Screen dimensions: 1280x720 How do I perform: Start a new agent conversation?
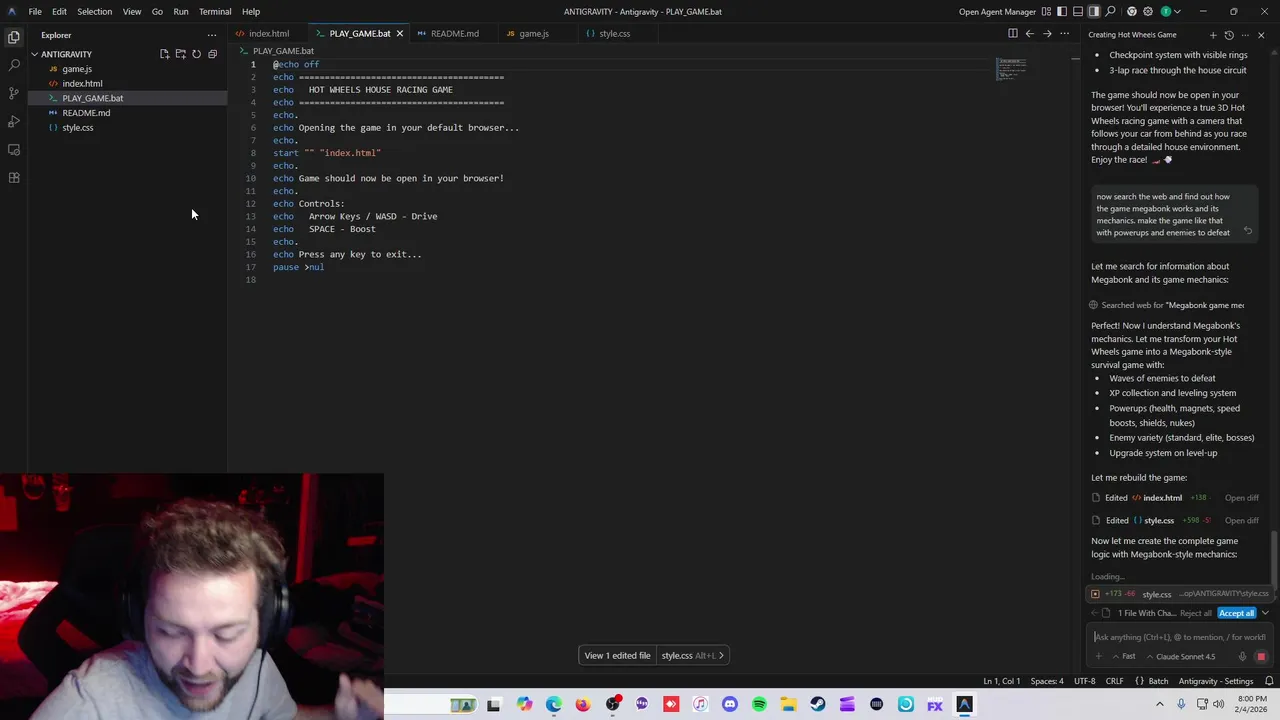click(x=1213, y=35)
